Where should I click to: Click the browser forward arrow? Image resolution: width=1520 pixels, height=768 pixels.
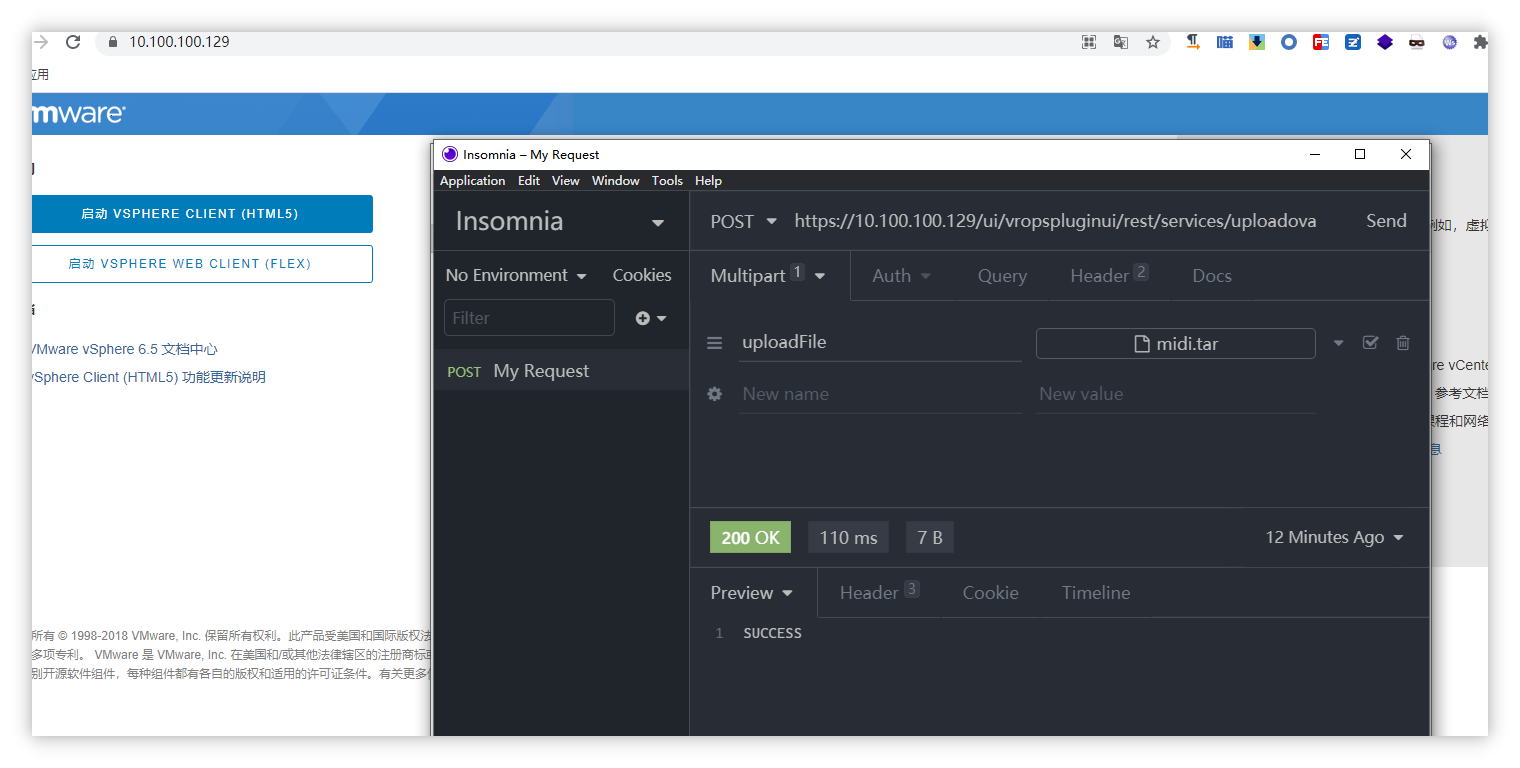pyautogui.click(x=40, y=42)
